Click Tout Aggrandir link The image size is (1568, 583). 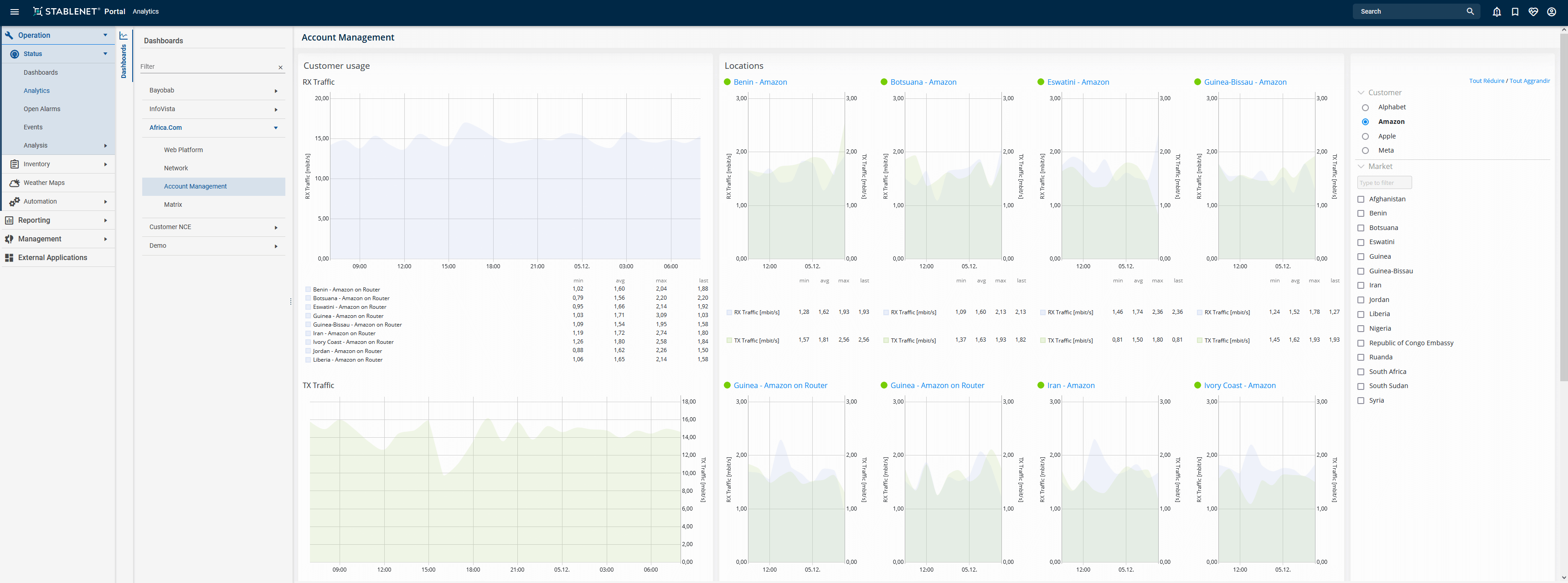1530,81
